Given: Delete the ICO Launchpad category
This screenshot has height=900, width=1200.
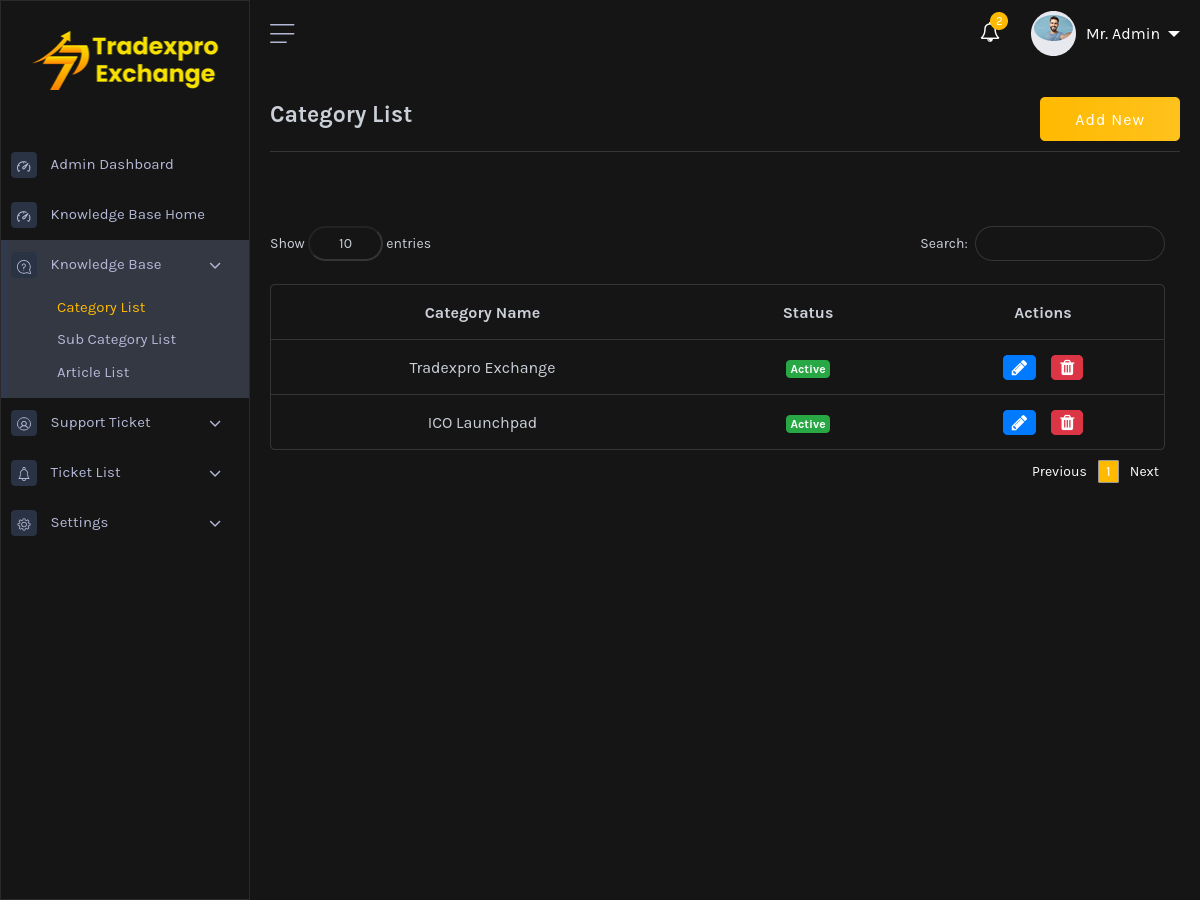Looking at the screenshot, I should [x=1067, y=423].
